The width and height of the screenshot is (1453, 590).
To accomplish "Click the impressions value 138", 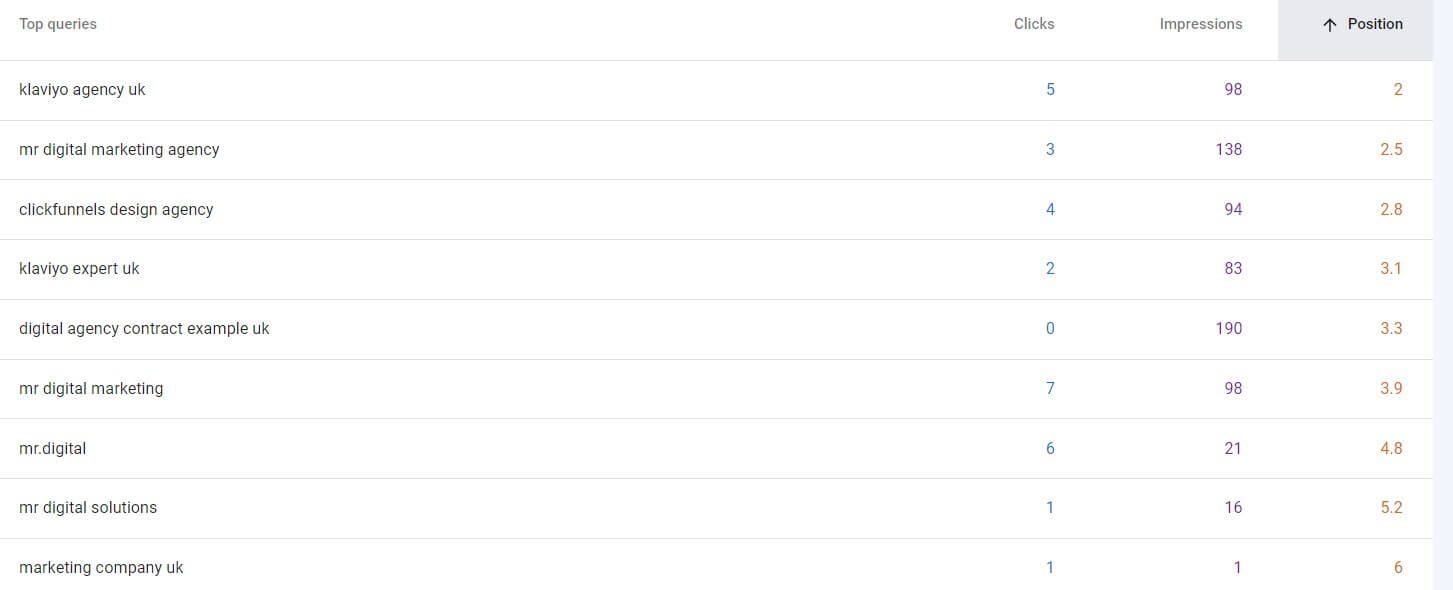I will pos(1228,150).
